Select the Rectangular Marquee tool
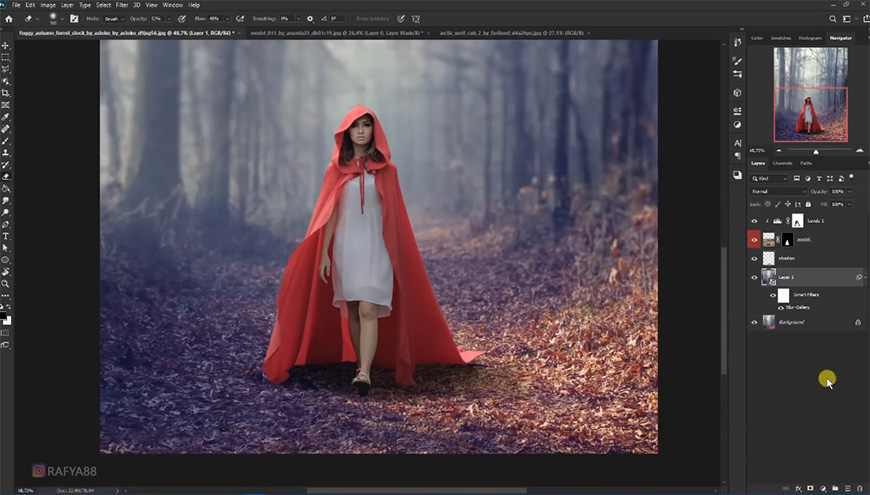 coord(6,58)
